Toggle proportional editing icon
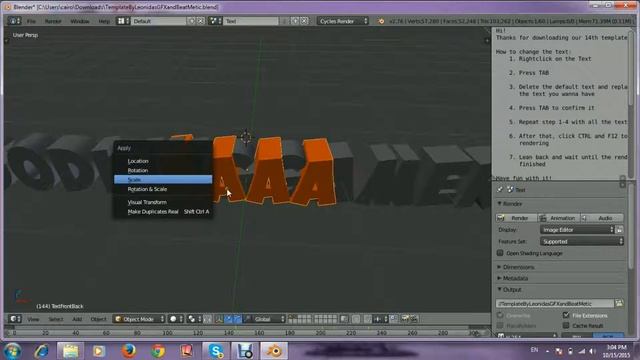The width and height of the screenshot is (640, 360). [x=356, y=319]
